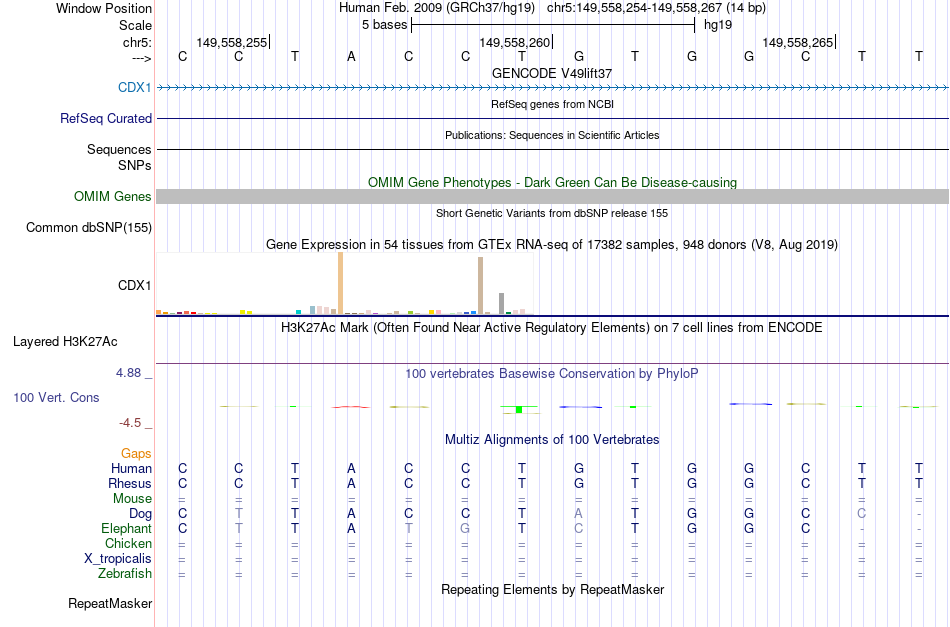Click the 4.88 upper conservation scale value
950x627 pixels.
click(128, 373)
